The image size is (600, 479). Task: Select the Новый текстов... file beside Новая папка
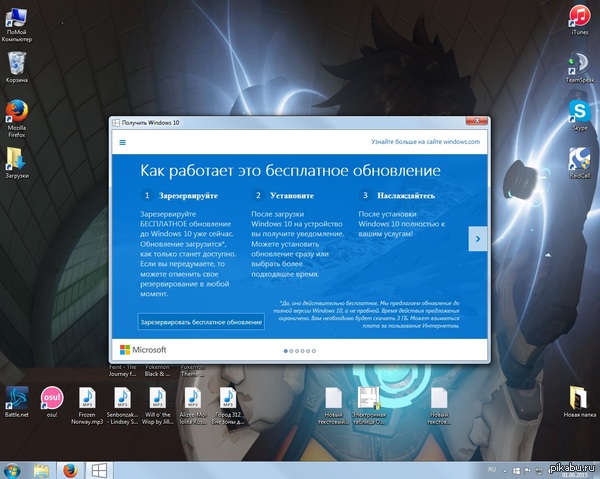439,406
